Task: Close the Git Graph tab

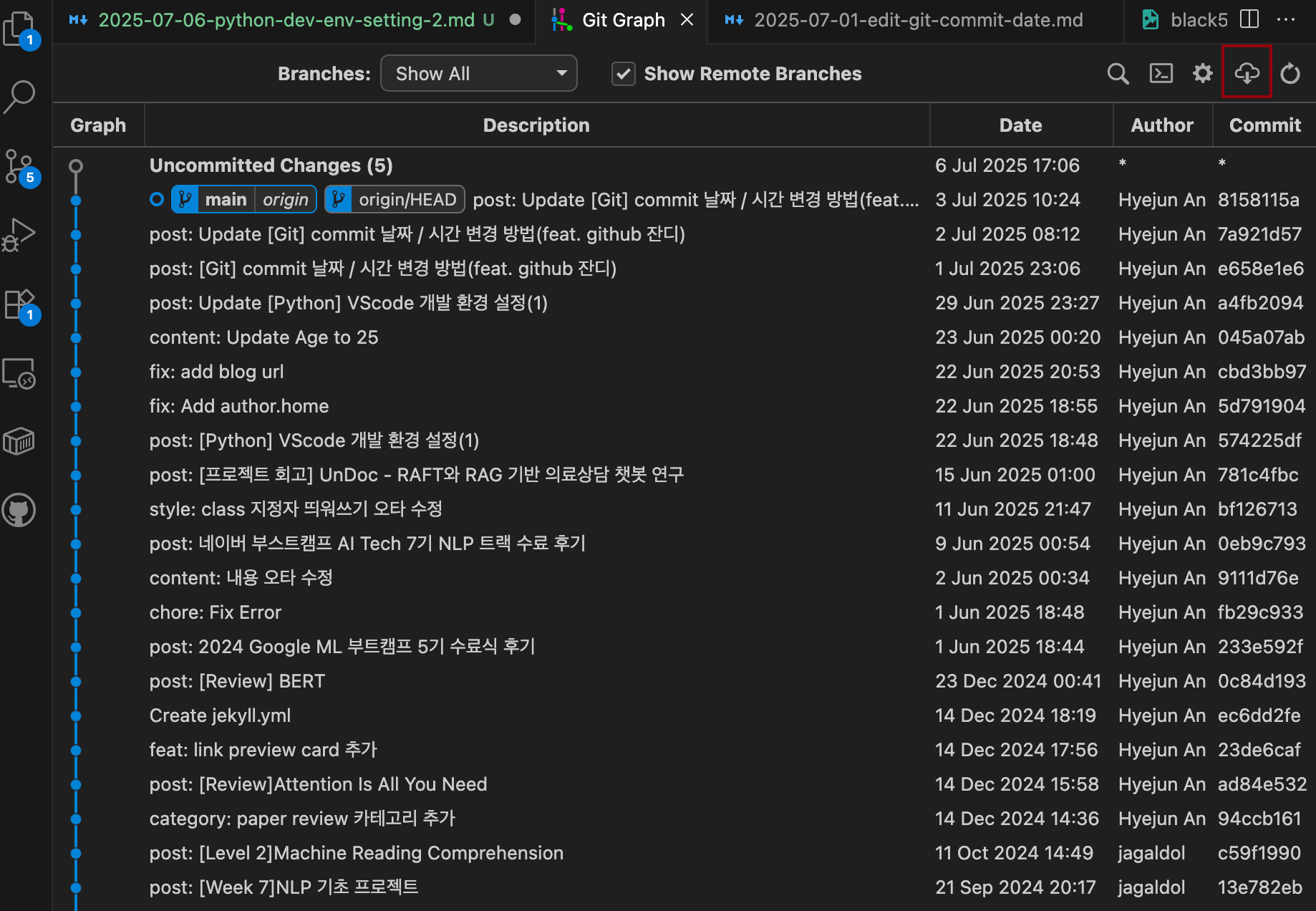Action: tap(687, 19)
